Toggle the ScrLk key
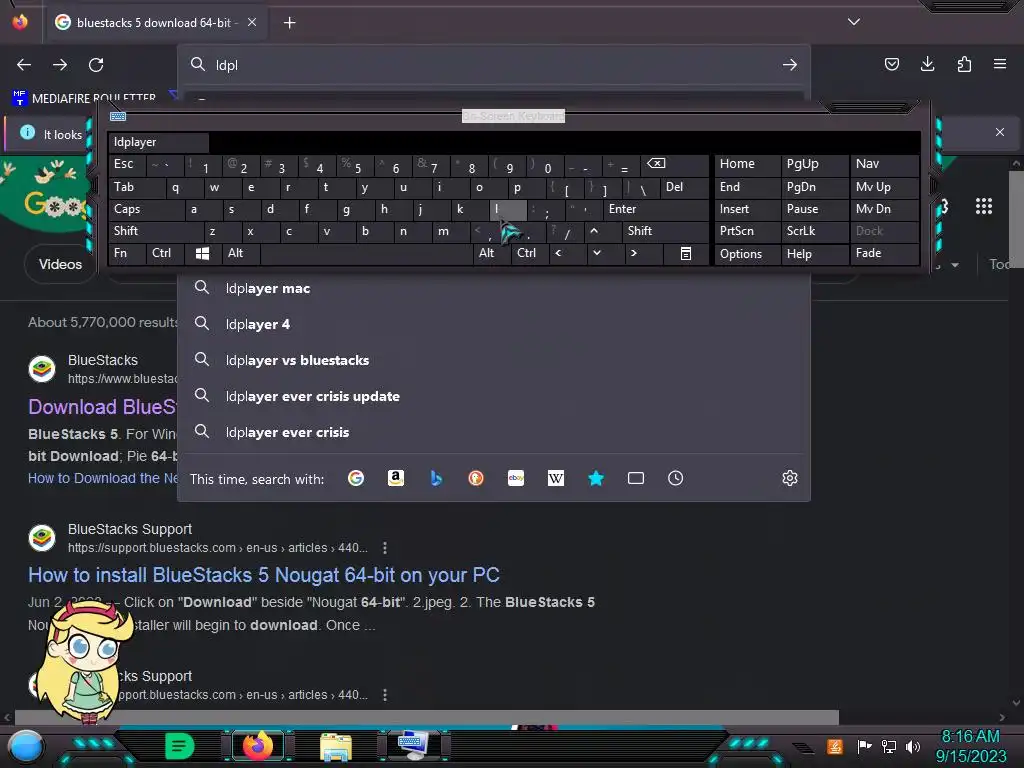This screenshot has width=1024, height=768. pyautogui.click(x=815, y=231)
